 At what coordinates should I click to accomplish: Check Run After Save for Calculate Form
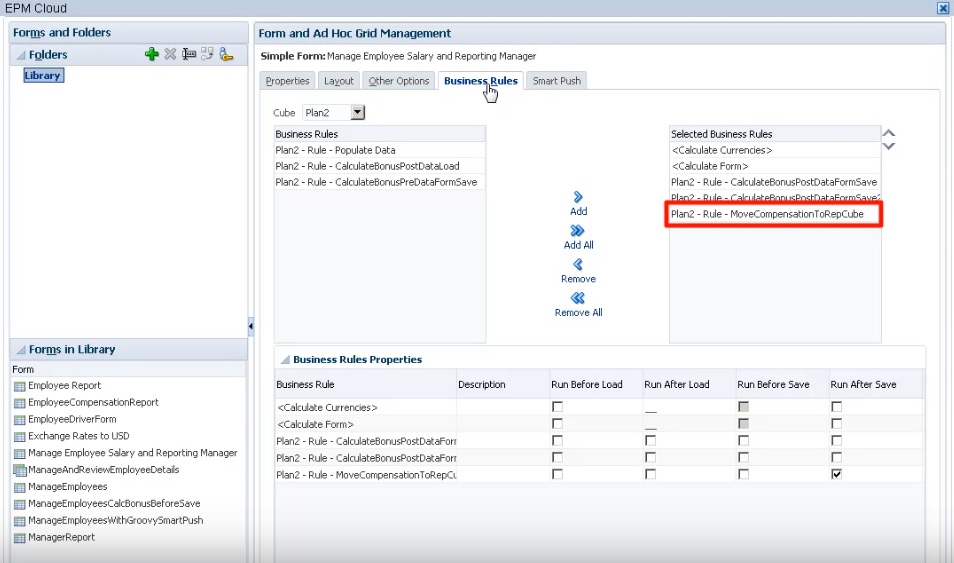click(x=837, y=424)
